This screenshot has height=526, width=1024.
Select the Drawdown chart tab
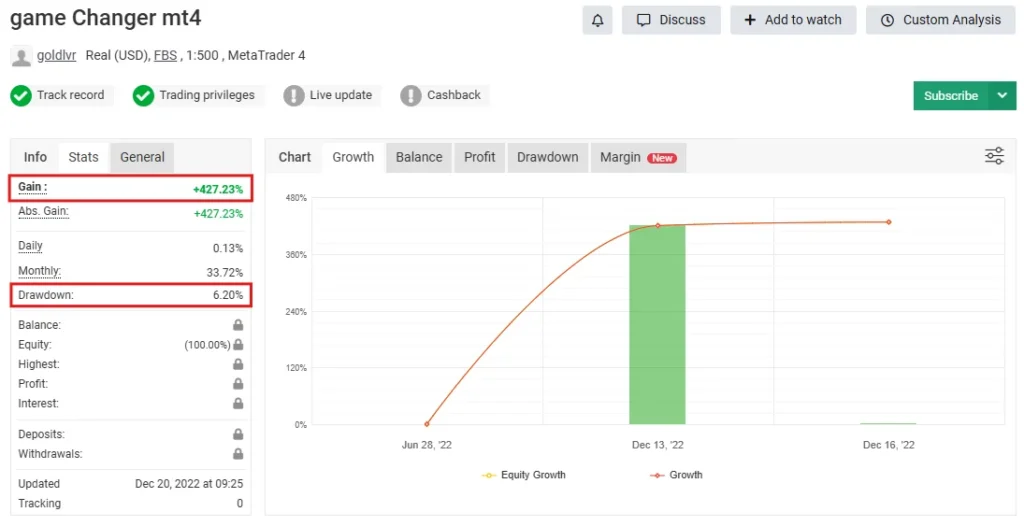547,157
